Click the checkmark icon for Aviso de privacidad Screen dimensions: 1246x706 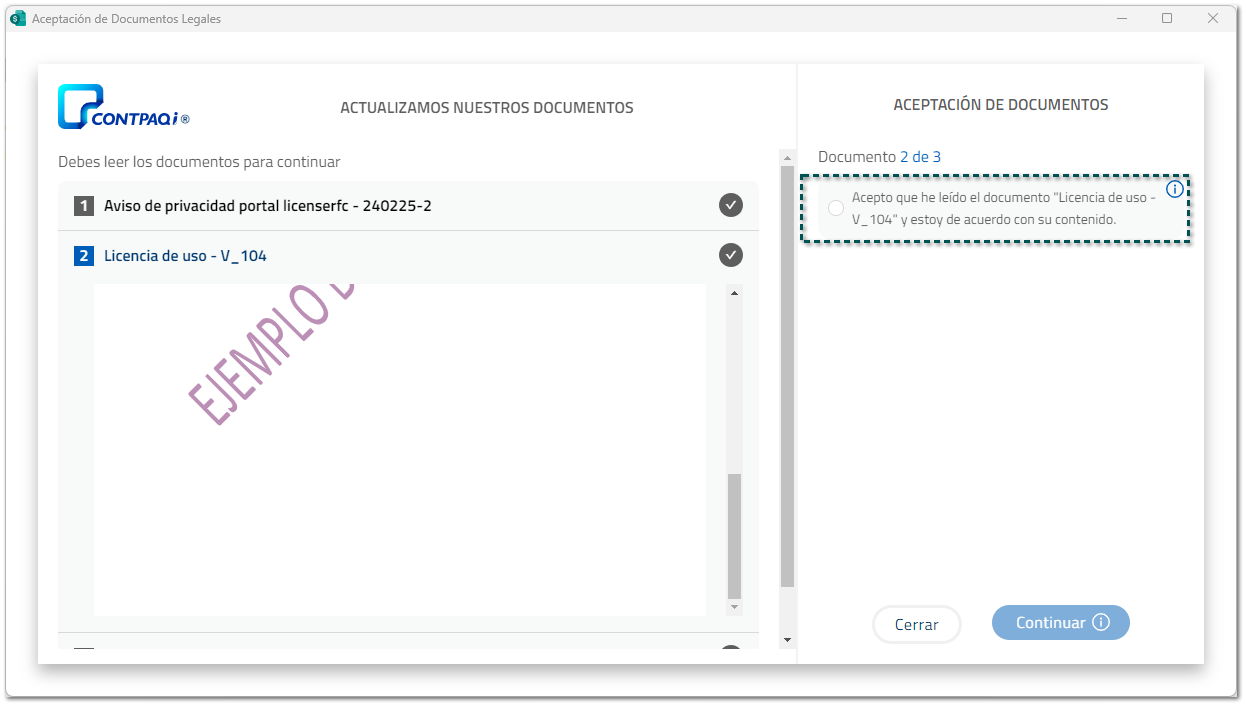(731, 205)
